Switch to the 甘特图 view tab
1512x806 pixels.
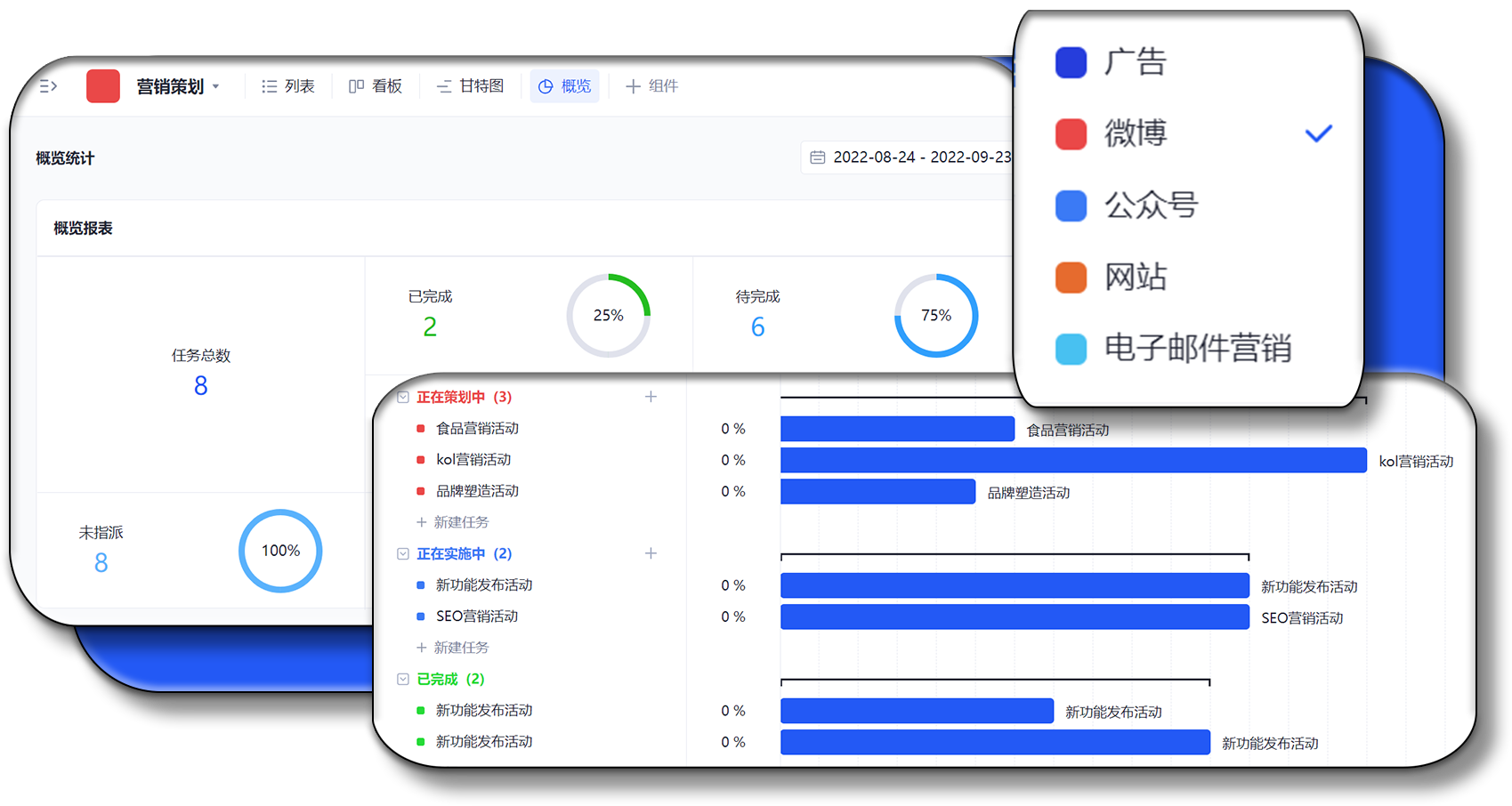470,86
